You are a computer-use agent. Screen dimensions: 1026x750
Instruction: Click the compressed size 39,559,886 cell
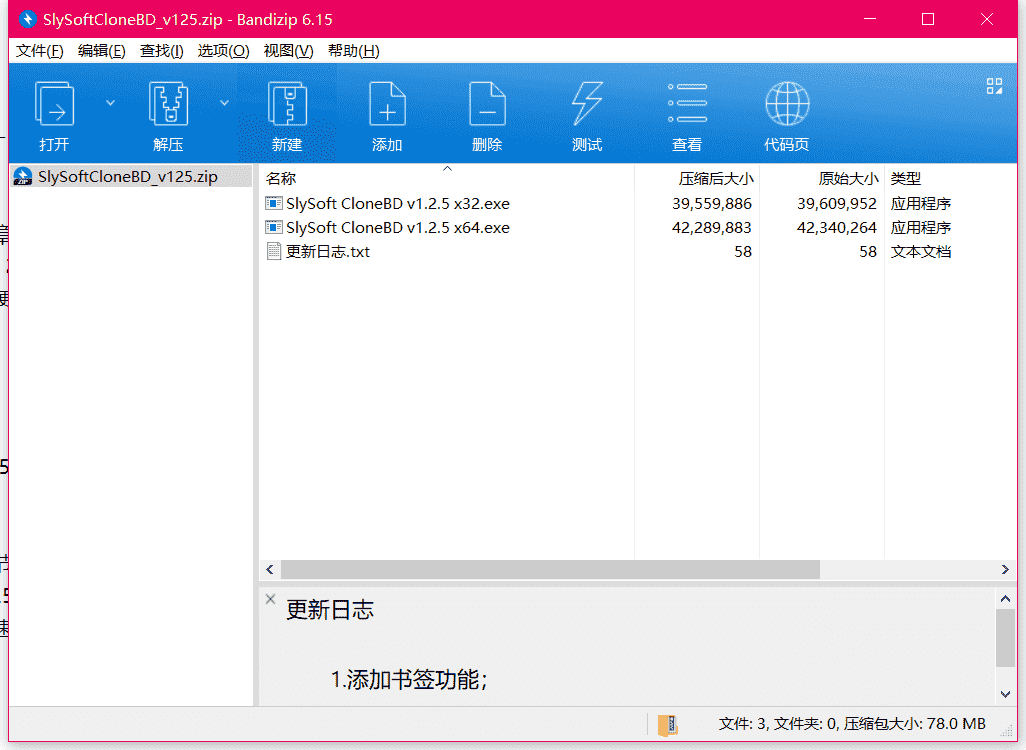(712, 204)
